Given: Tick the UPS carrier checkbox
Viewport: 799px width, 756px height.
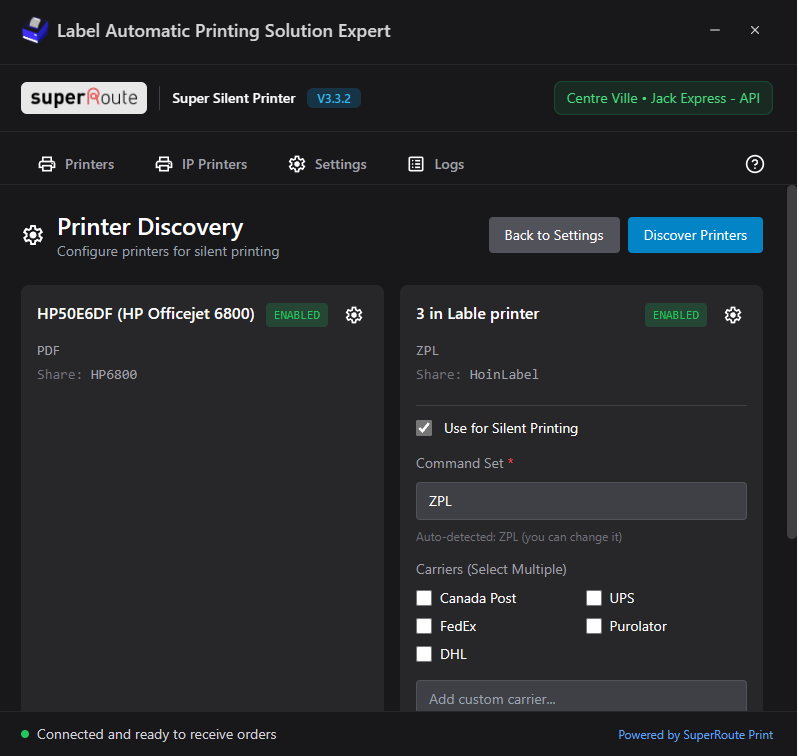Looking at the screenshot, I should (594, 598).
